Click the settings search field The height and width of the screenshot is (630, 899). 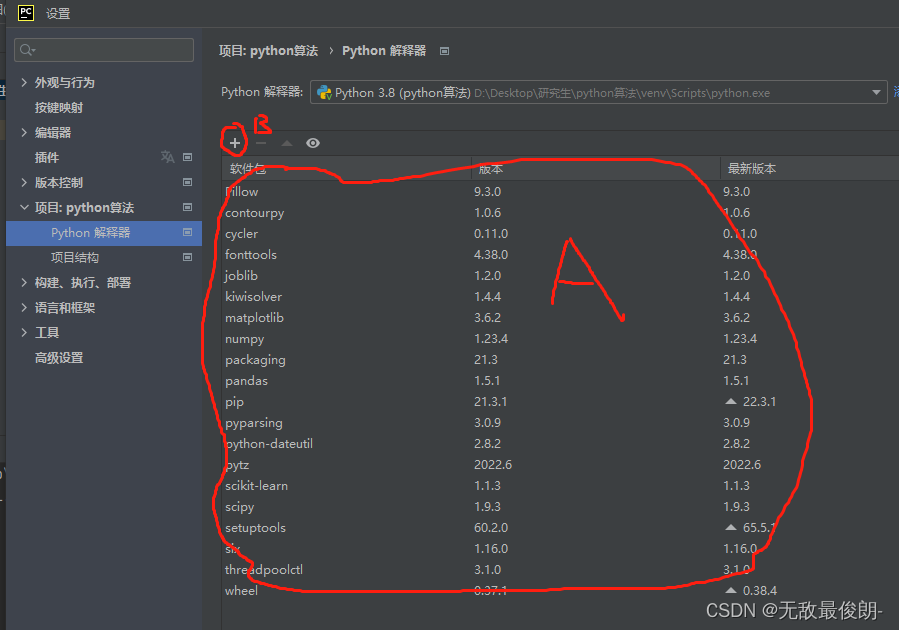(x=103, y=49)
